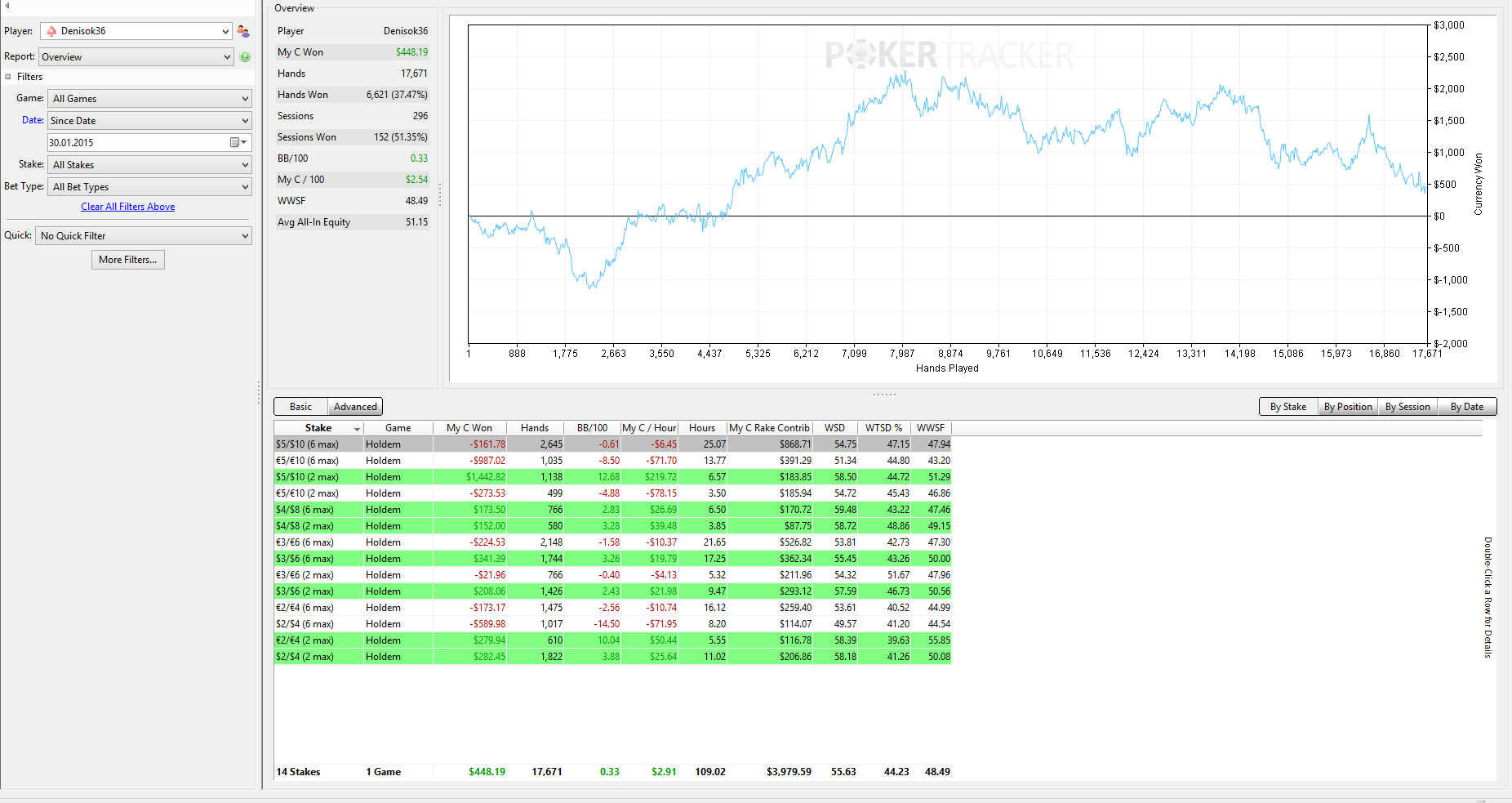
Task: Click the Clear All Filters Above link
Action: click(128, 207)
